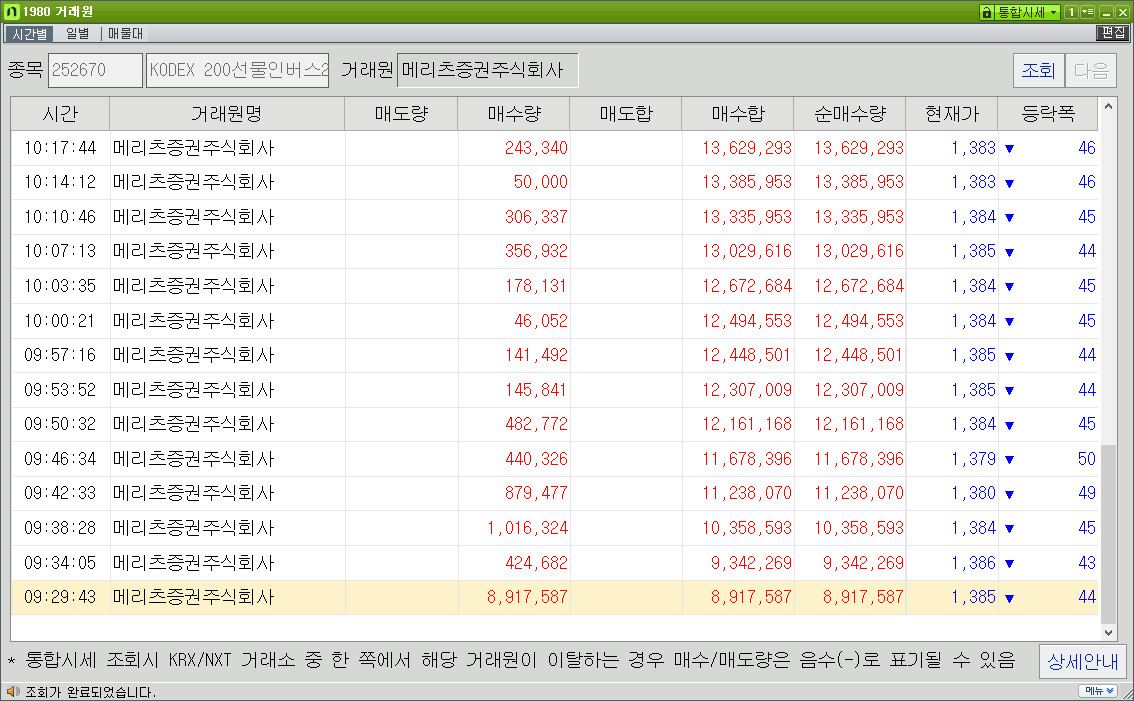Click the table's vertical scrollbar thumb

pyautogui.click(x=1108, y=533)
